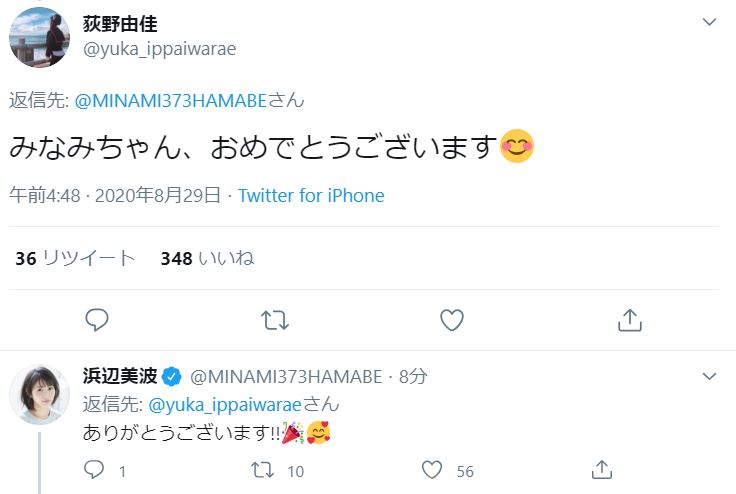Reply to 浜辺美波's ありがとうございます tweet
Viewport: 736px width, 494px height.
point(95,470)
